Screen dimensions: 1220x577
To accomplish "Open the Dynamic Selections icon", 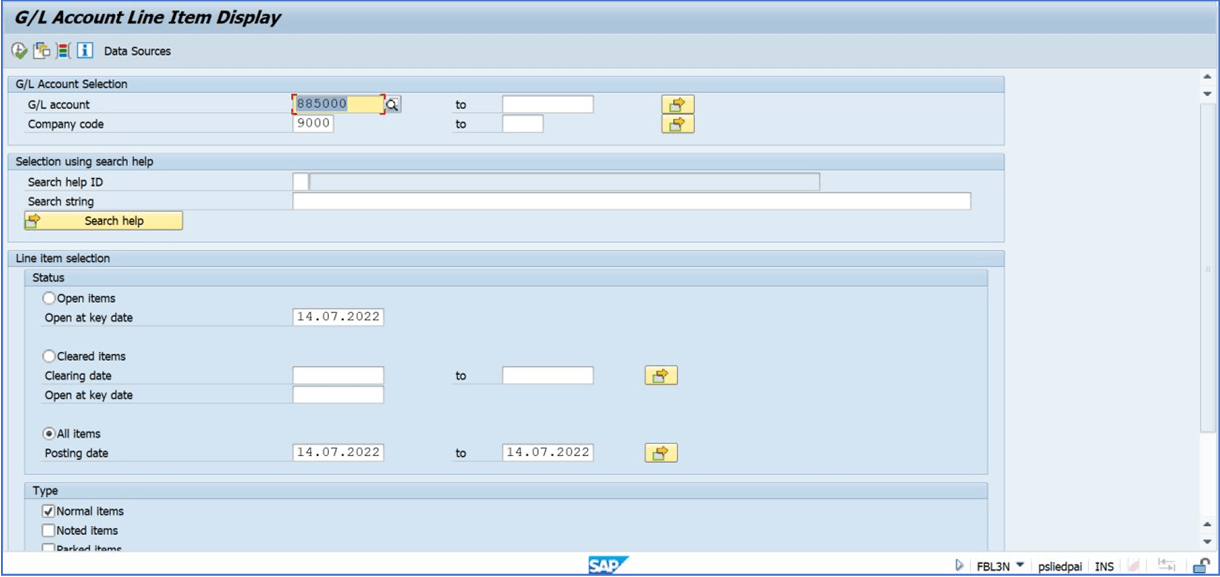I will (63, 51).
